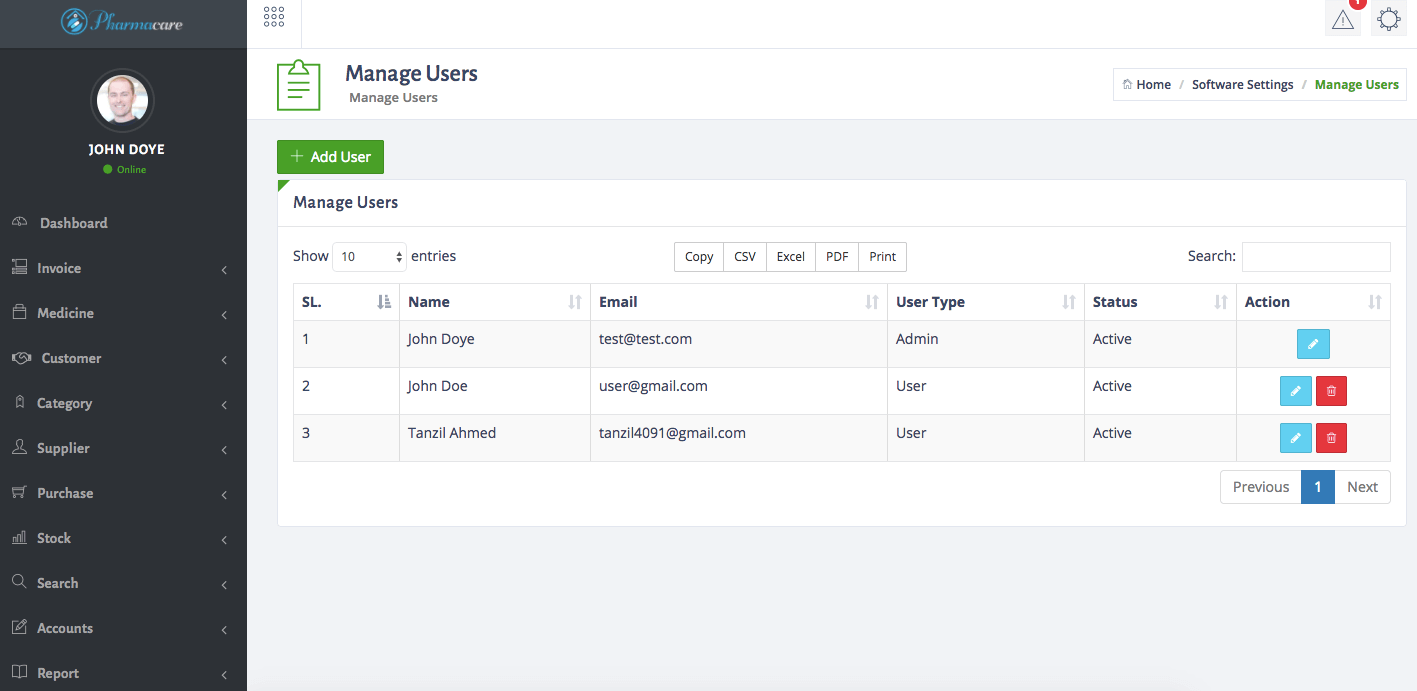Open the notification warning icon with badge
1417x691 pixels.
point(1342,18)
